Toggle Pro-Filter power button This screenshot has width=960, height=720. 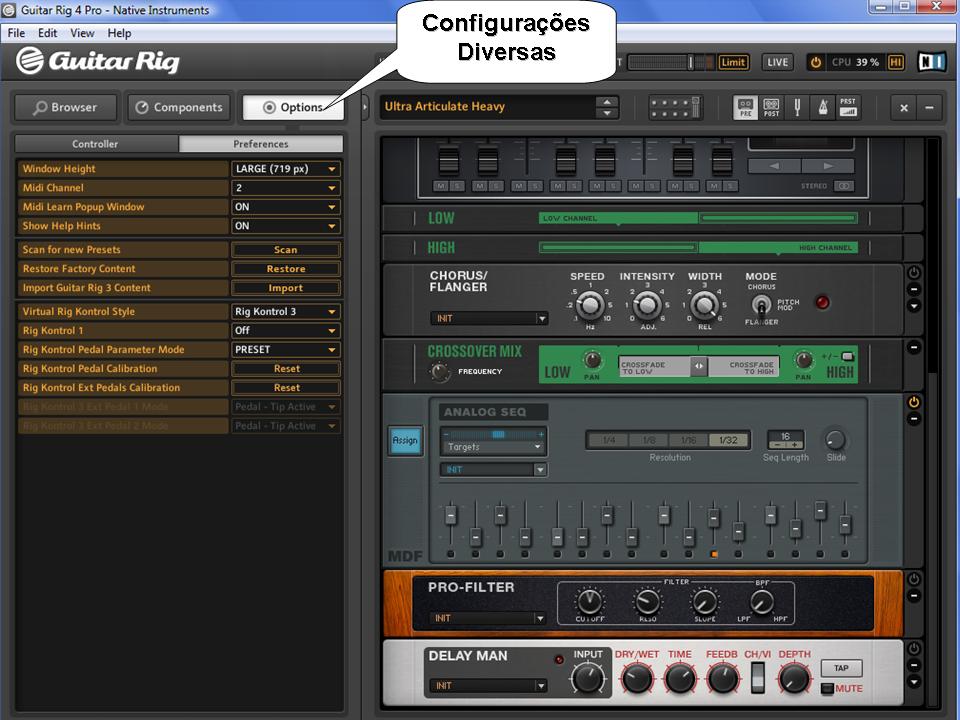click(913, 579)
